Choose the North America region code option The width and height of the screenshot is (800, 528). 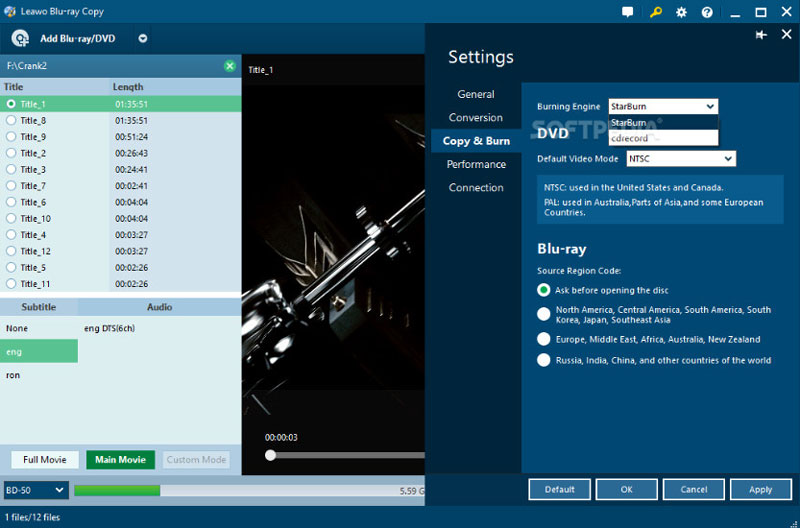[x=544, y=314]
